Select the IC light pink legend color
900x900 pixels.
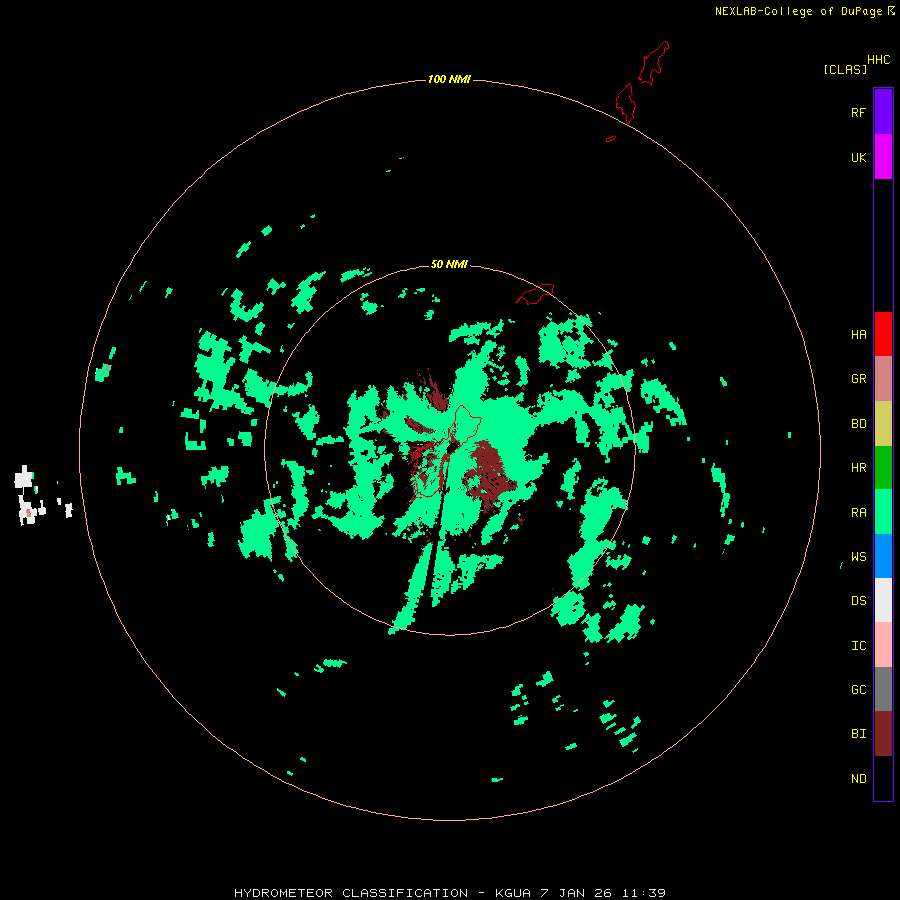[x=883, y=645]
